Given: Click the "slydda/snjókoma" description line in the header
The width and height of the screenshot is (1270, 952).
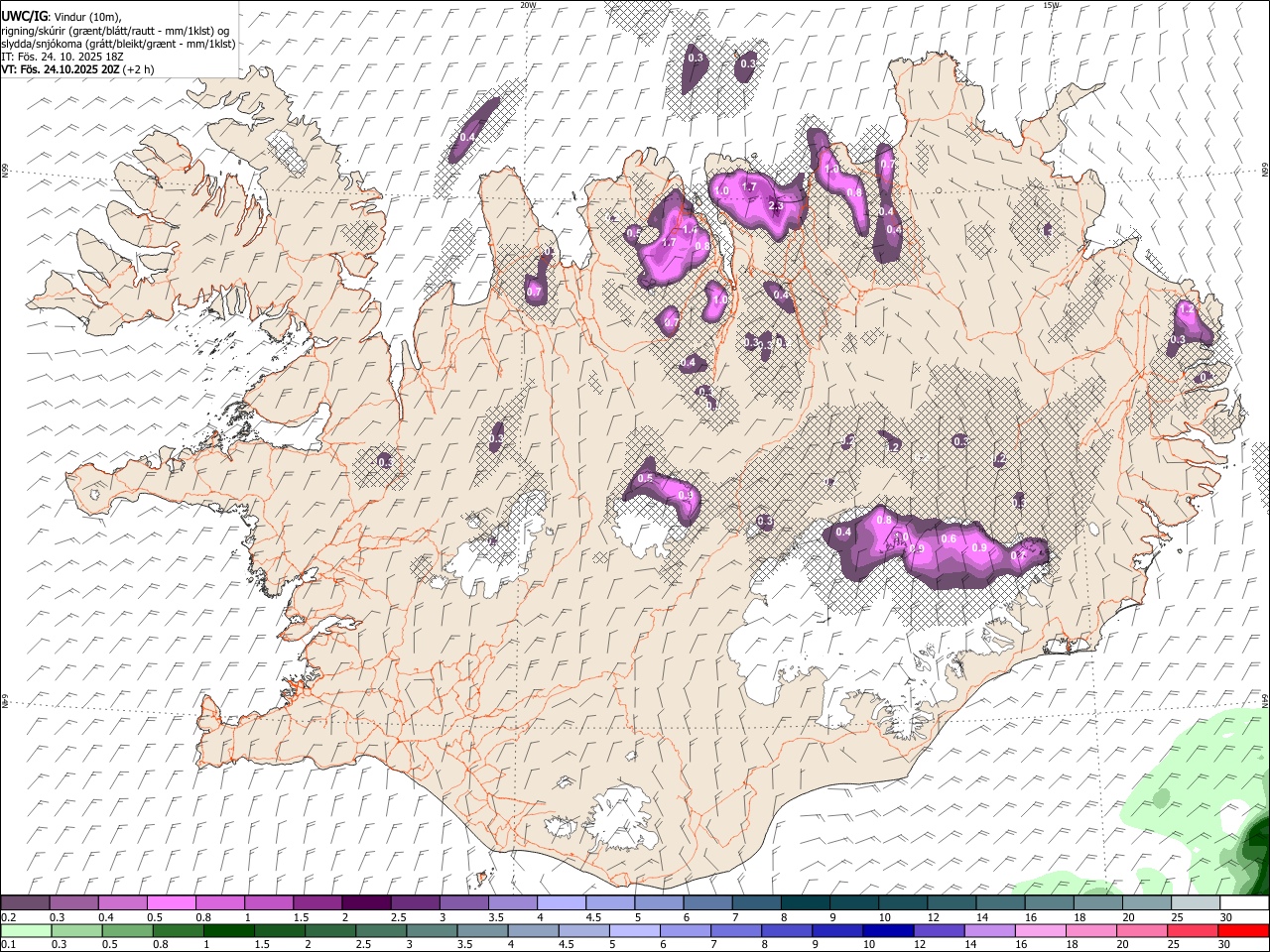Looking at the screenshot, I should pyautogui.click(x=118, y=44).
